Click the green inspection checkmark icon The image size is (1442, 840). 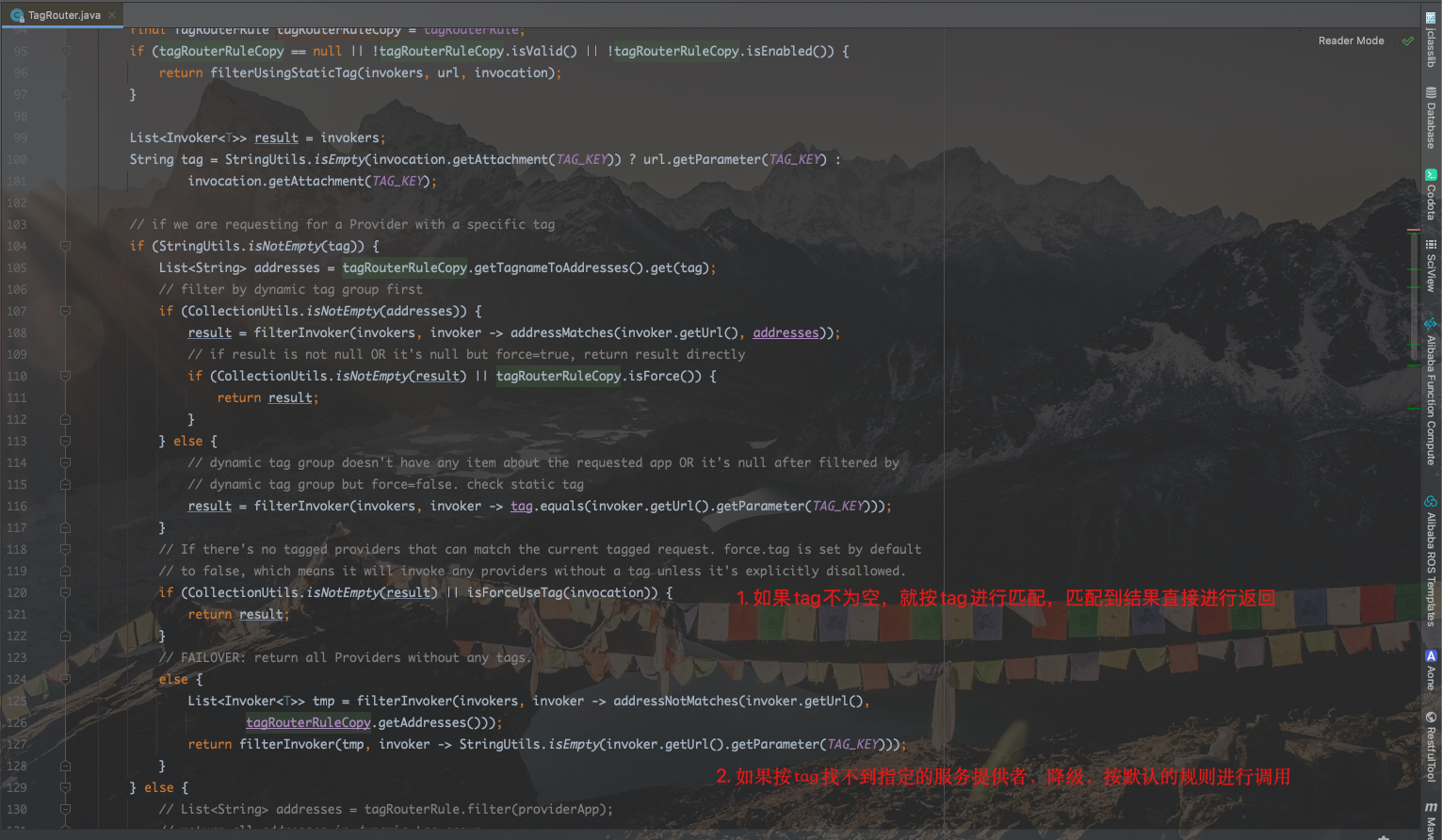(x=1408, y=40)
